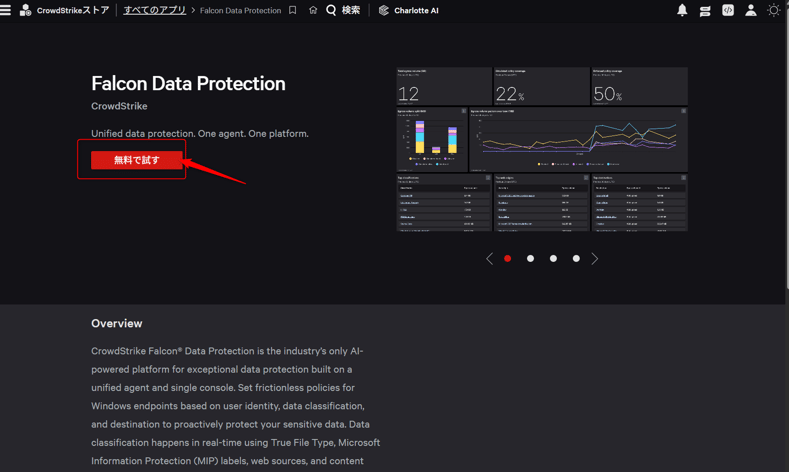Click the Overview section heading

[117, 324]
